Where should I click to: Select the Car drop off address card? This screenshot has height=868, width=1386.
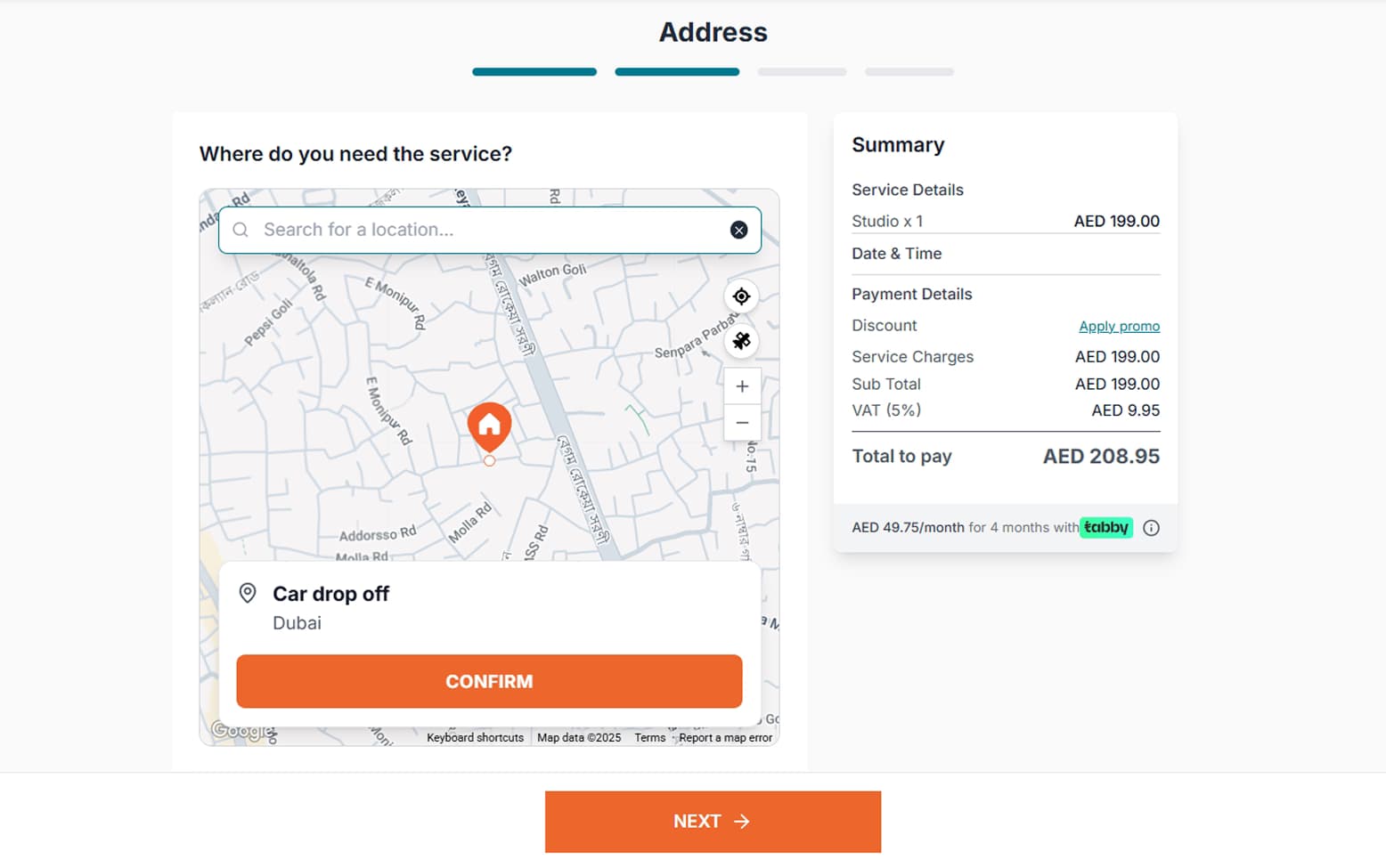click(x=489, y=606)
